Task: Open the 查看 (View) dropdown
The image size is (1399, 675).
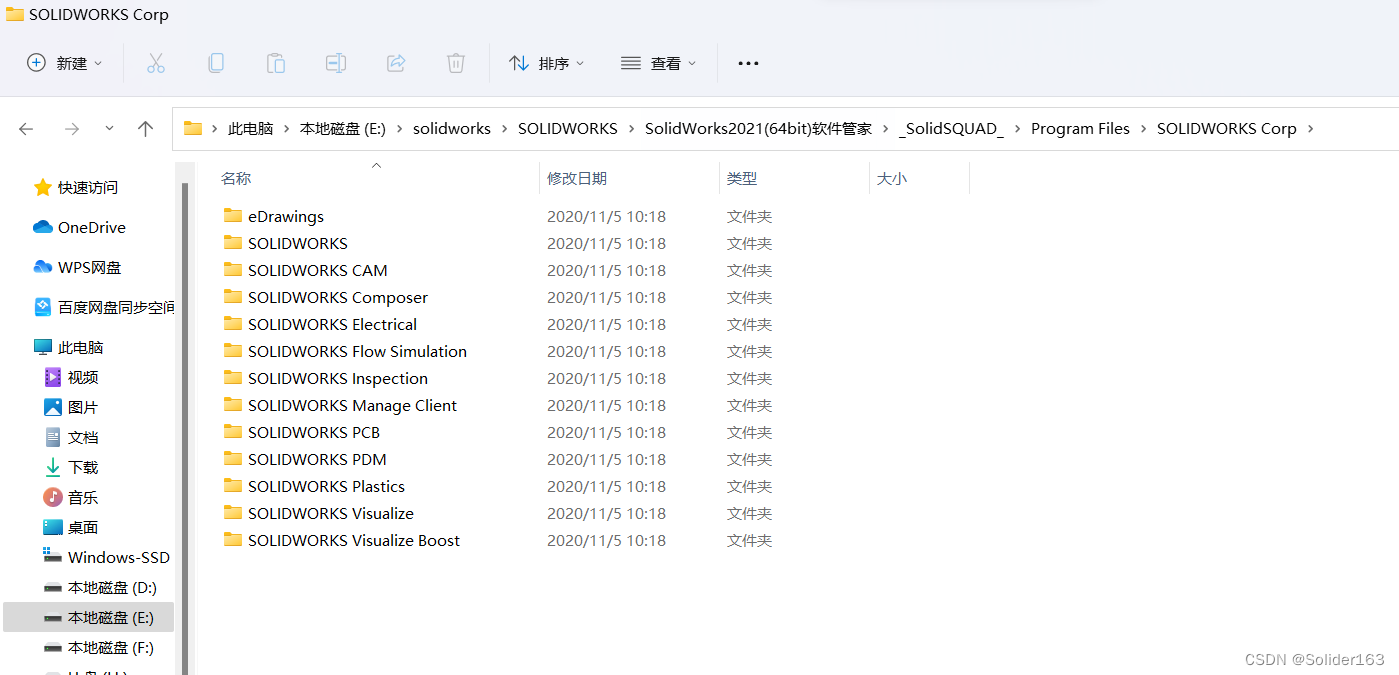Action: (658, 63)
